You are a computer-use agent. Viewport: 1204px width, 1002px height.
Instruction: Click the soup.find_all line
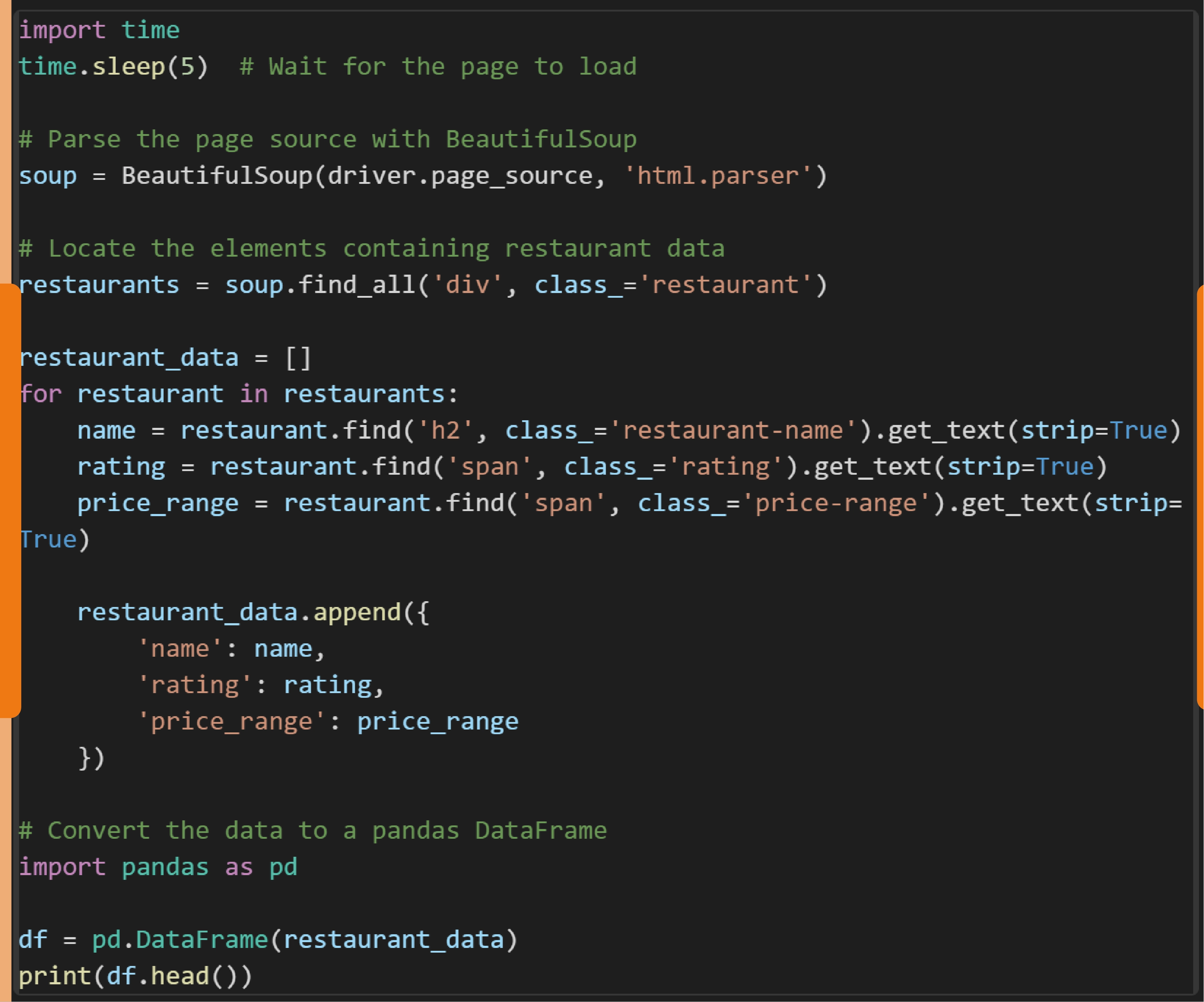coord(423,285)
